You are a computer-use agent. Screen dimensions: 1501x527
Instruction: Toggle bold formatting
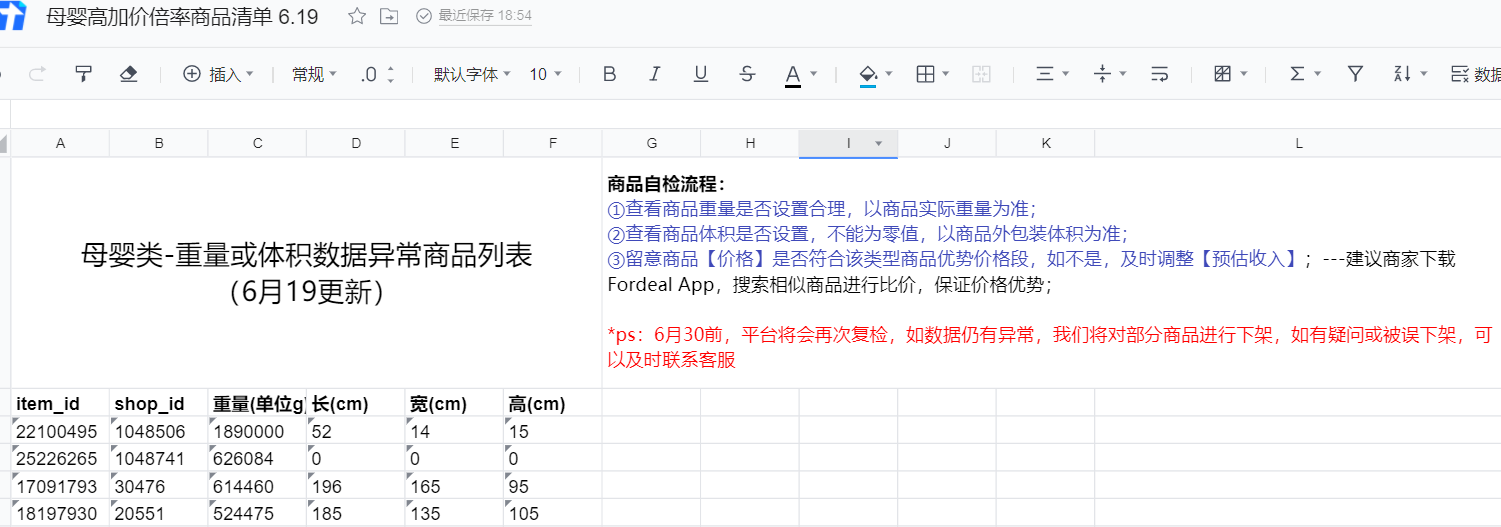[609, 74]
